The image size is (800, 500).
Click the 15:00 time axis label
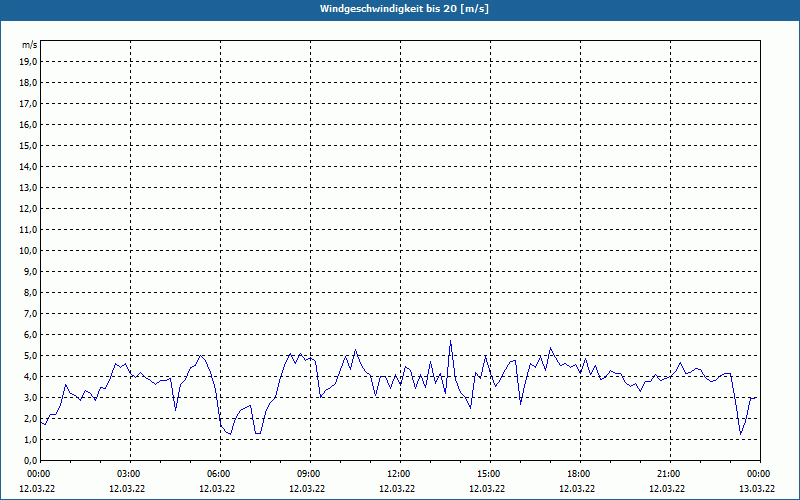pyautogui.click(x=489, y=474)
